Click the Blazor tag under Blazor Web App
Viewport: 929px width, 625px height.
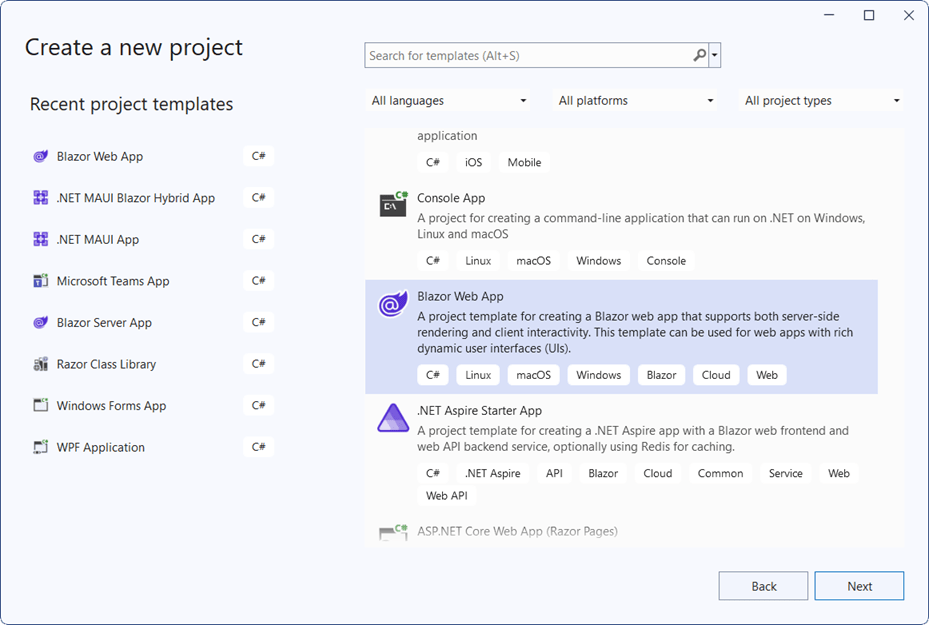click(x=661, y=374)
